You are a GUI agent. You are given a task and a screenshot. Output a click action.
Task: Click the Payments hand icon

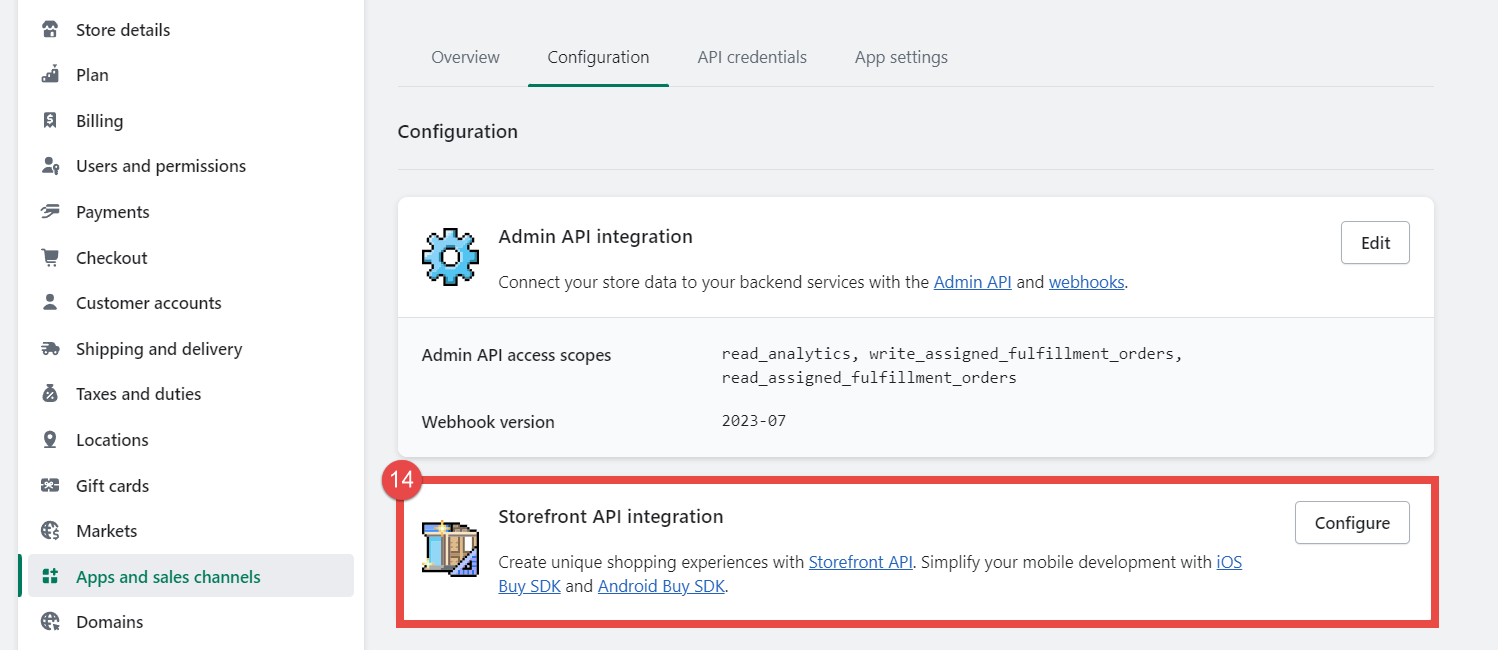point(50,212)
